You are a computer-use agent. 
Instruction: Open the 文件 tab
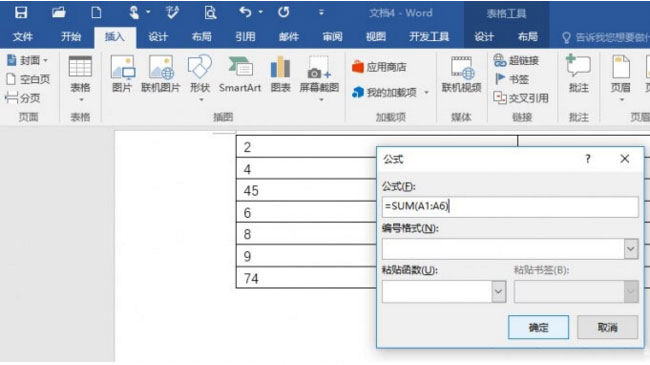(x=22, y=37)
